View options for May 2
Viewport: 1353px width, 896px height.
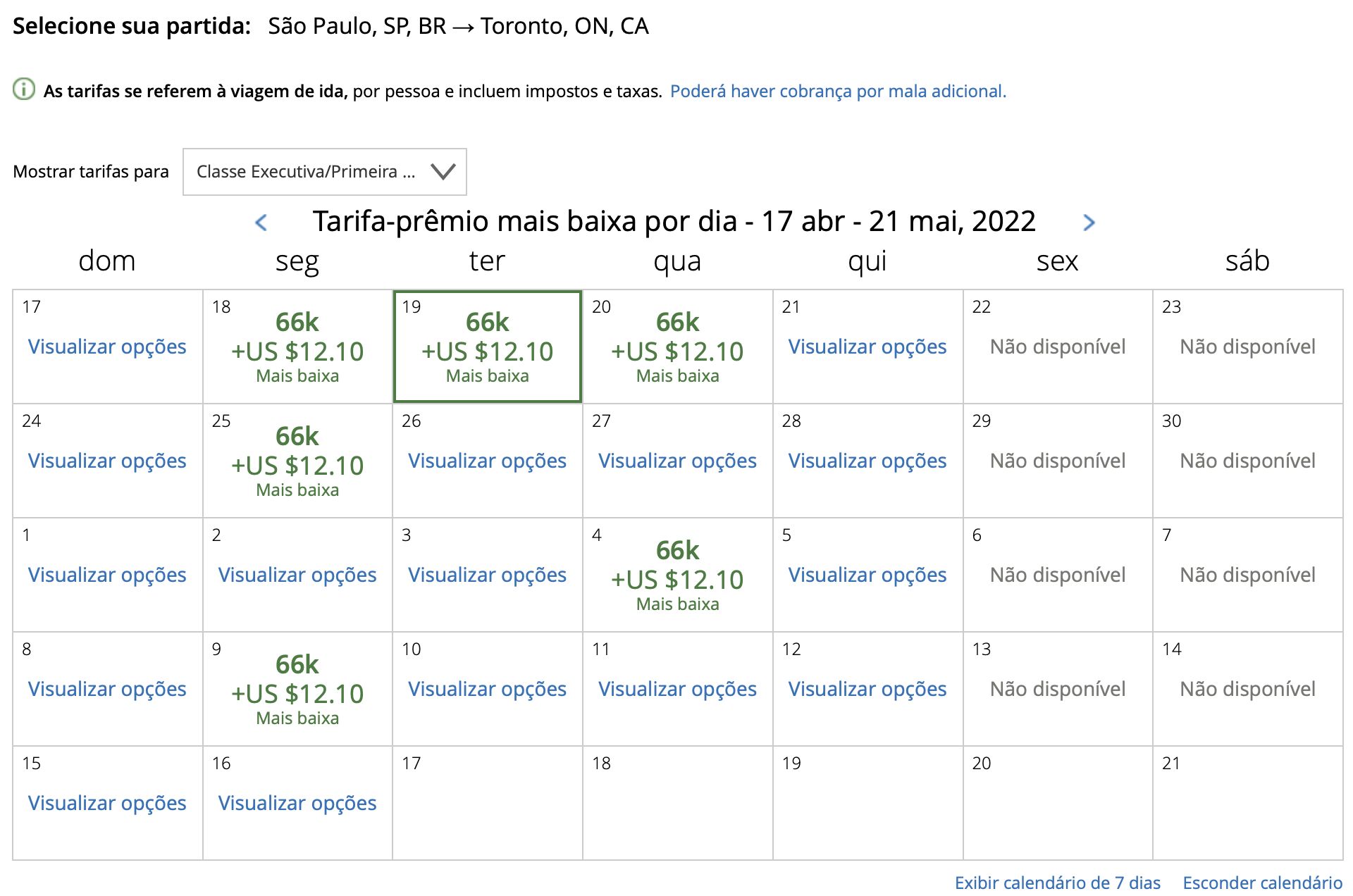(x=297, y=575)
